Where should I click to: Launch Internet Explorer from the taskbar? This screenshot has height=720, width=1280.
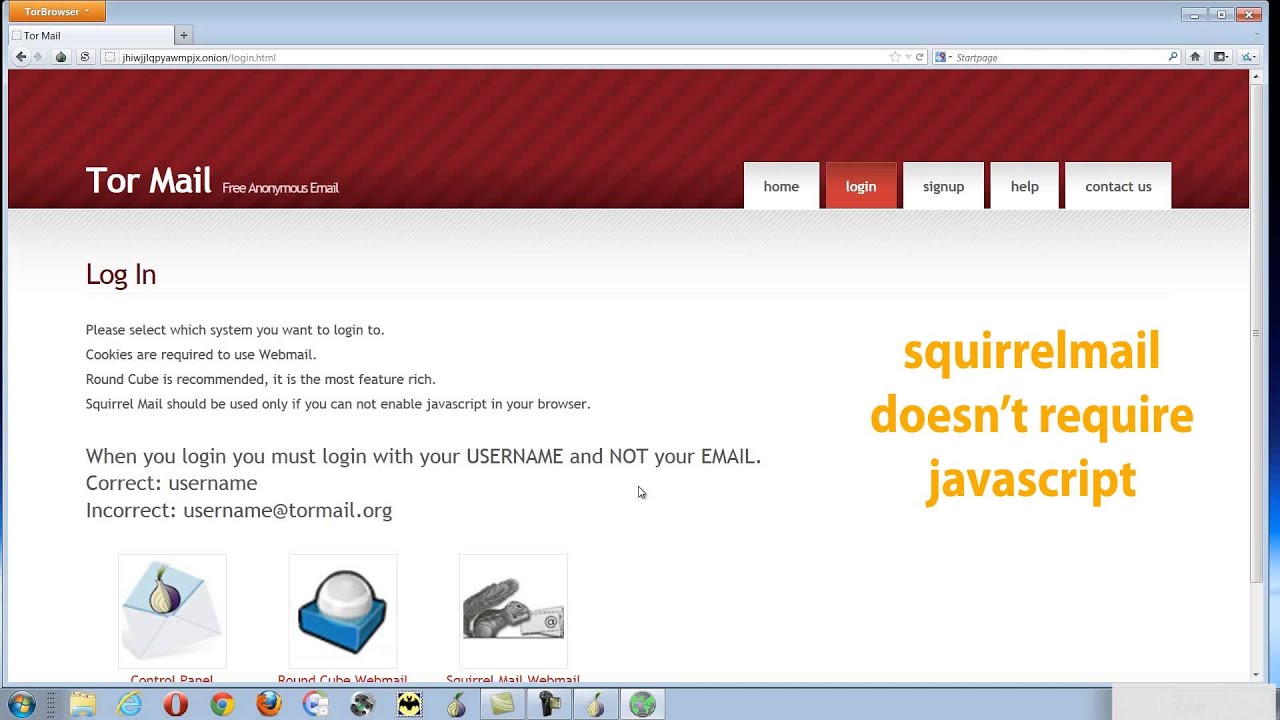click(x=130, y=705)
